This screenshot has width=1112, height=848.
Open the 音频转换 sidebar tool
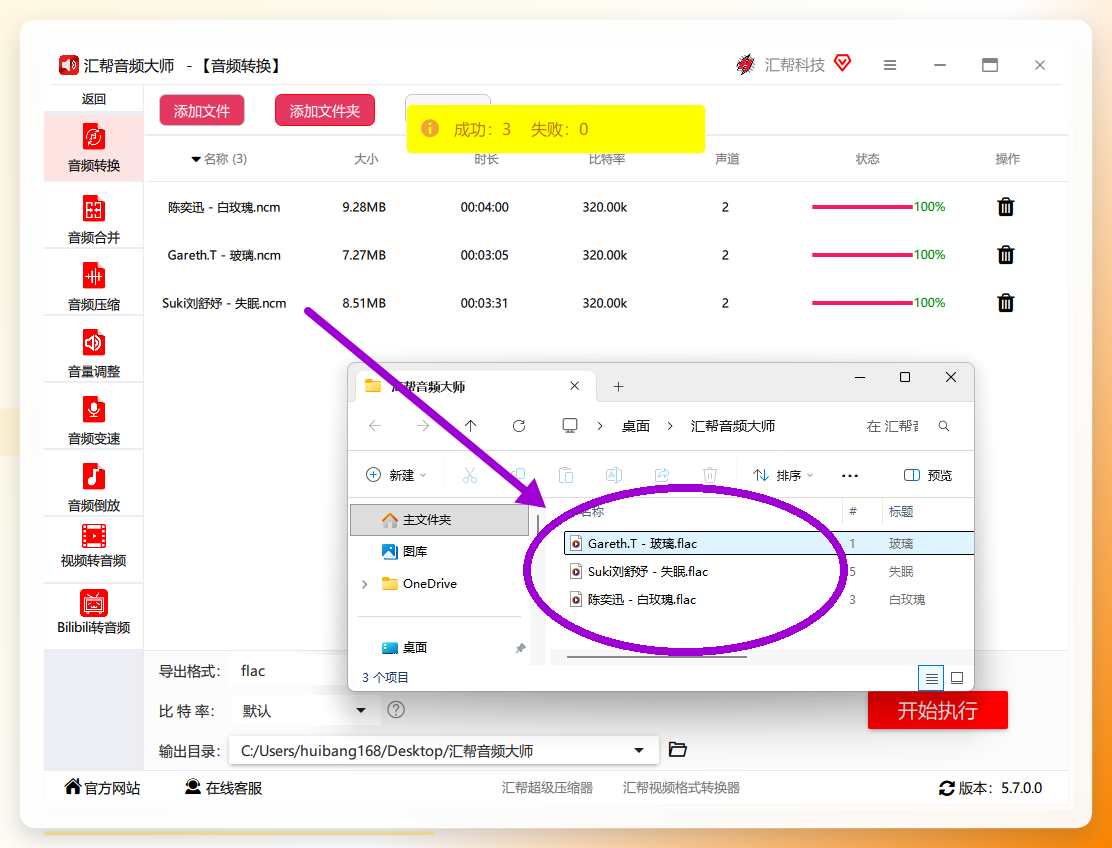94,147
